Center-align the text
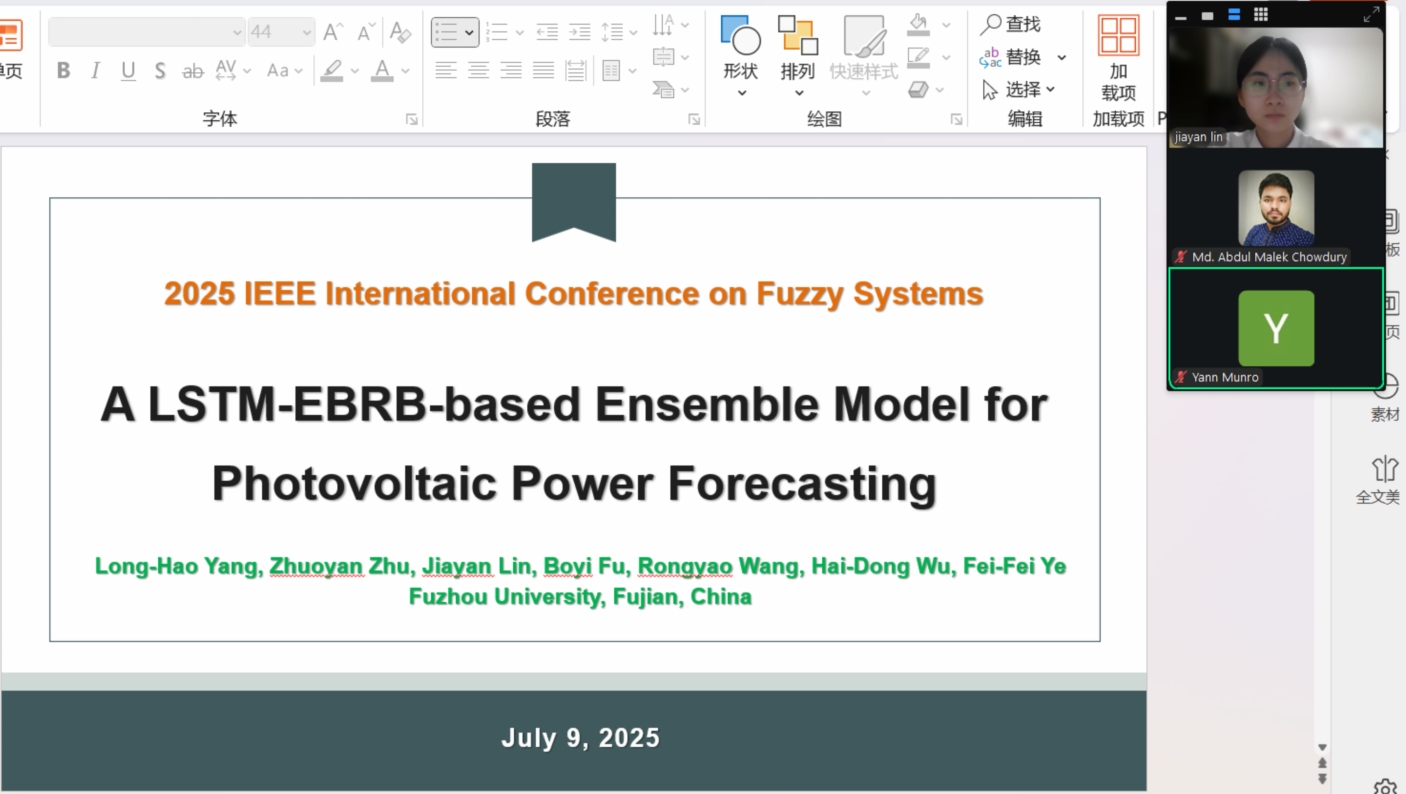Screen dimensions: 1406x794 pos(479,70)
